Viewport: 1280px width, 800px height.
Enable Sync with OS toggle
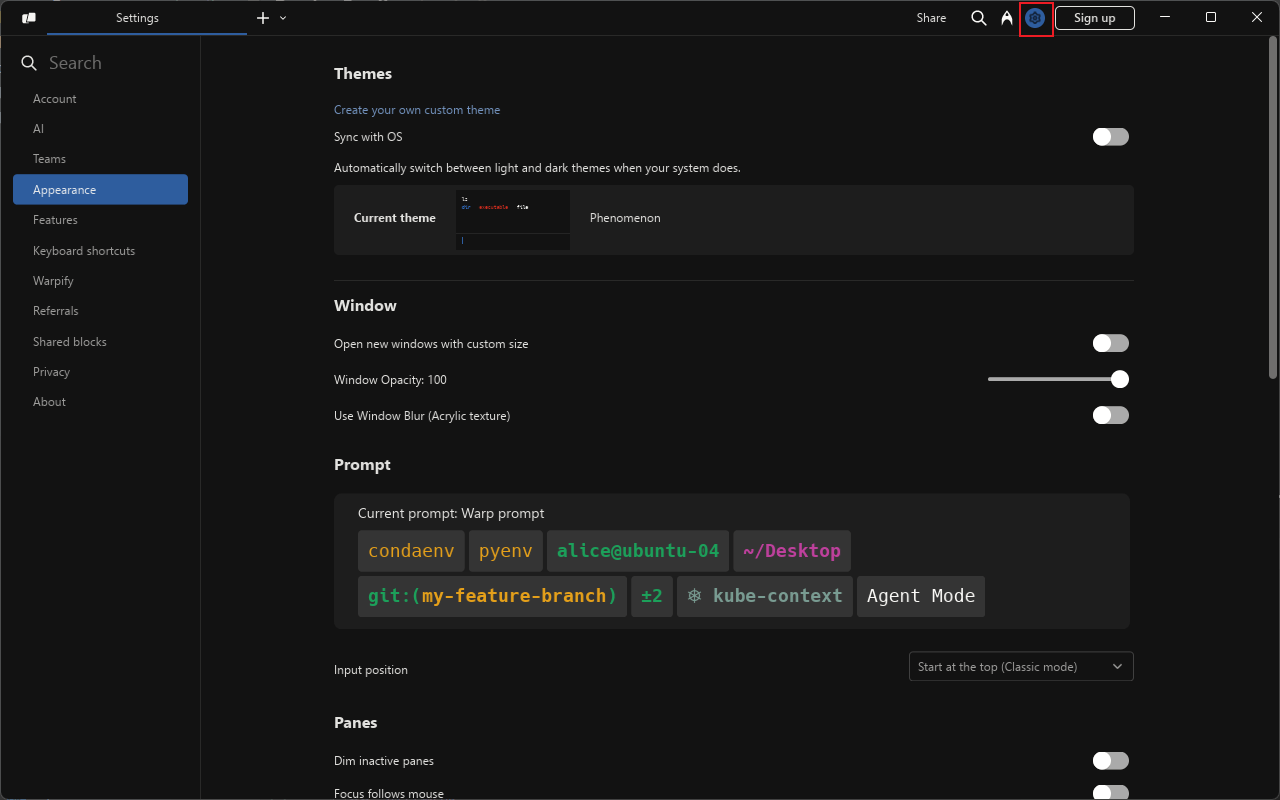(1110, 137)
